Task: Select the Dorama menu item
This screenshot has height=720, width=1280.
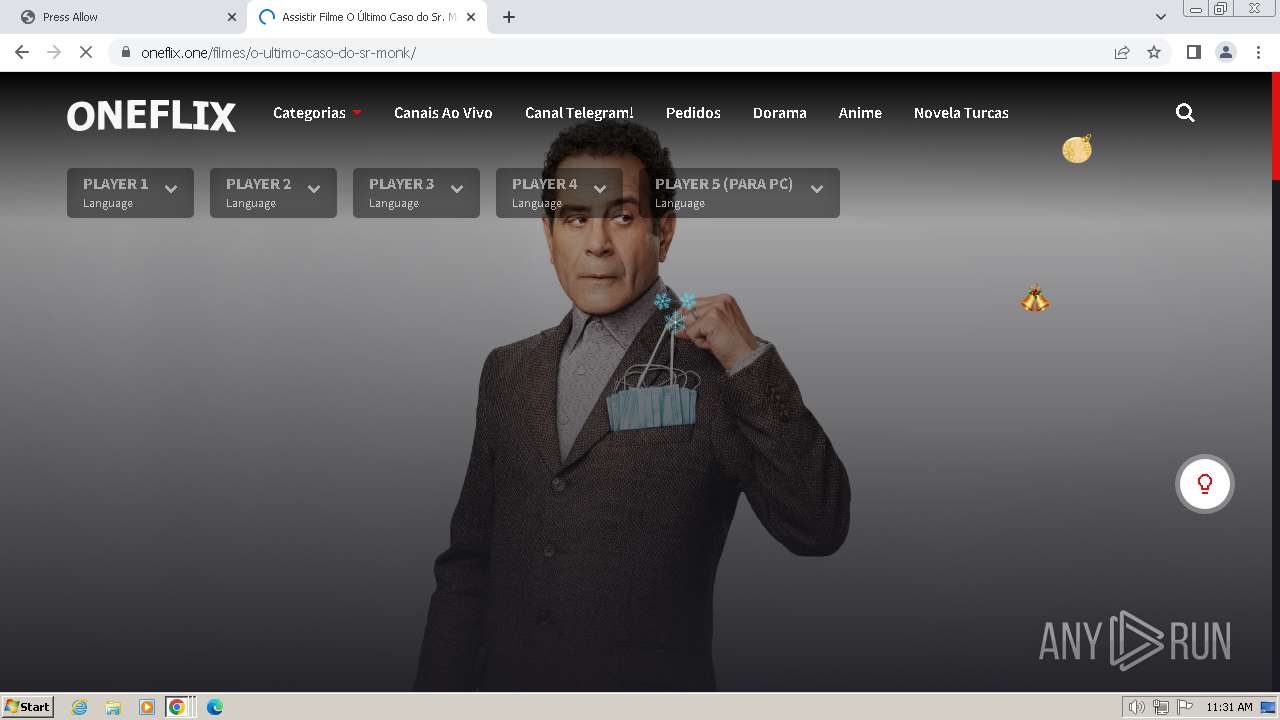Action: [779, 113]
